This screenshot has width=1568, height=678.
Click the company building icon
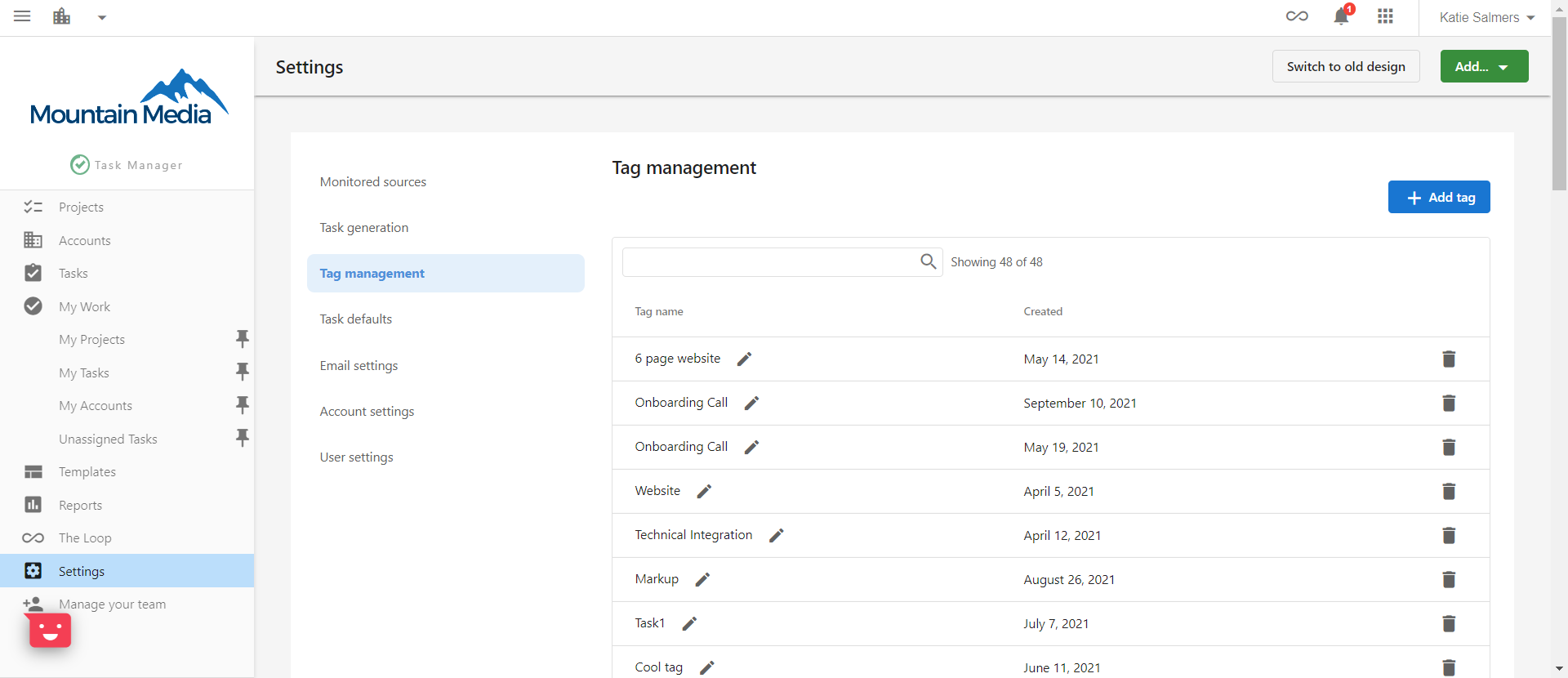61,16
